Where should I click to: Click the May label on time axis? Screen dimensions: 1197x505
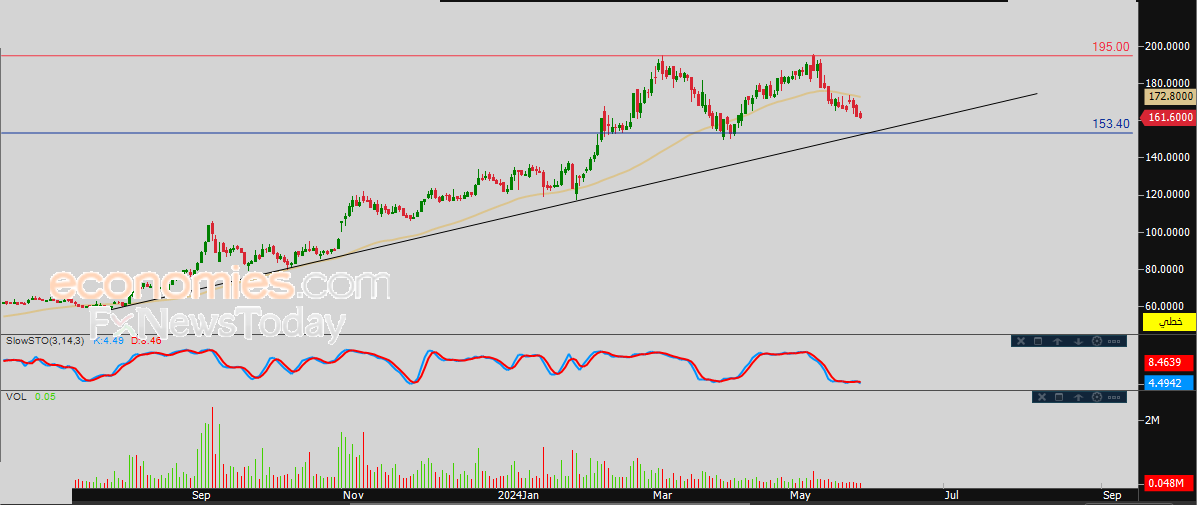[x=800, y=496]
